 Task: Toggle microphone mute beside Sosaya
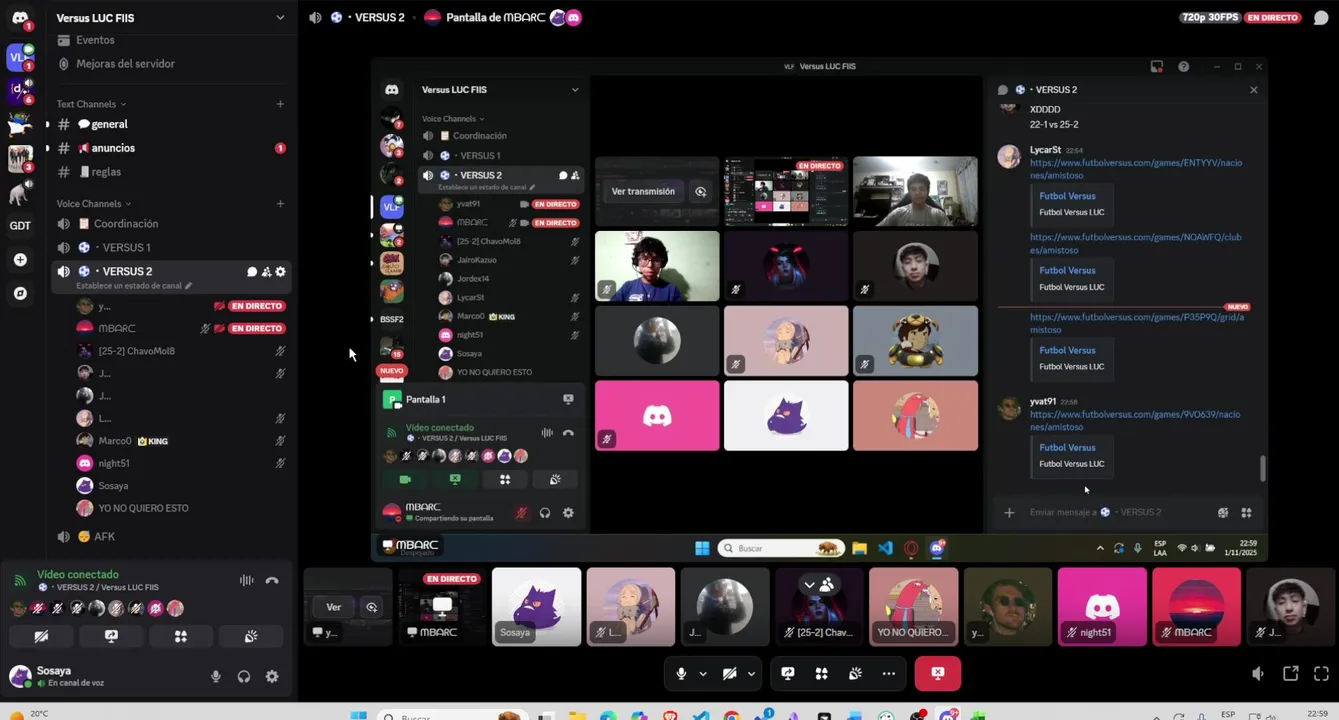coord(215,677)
